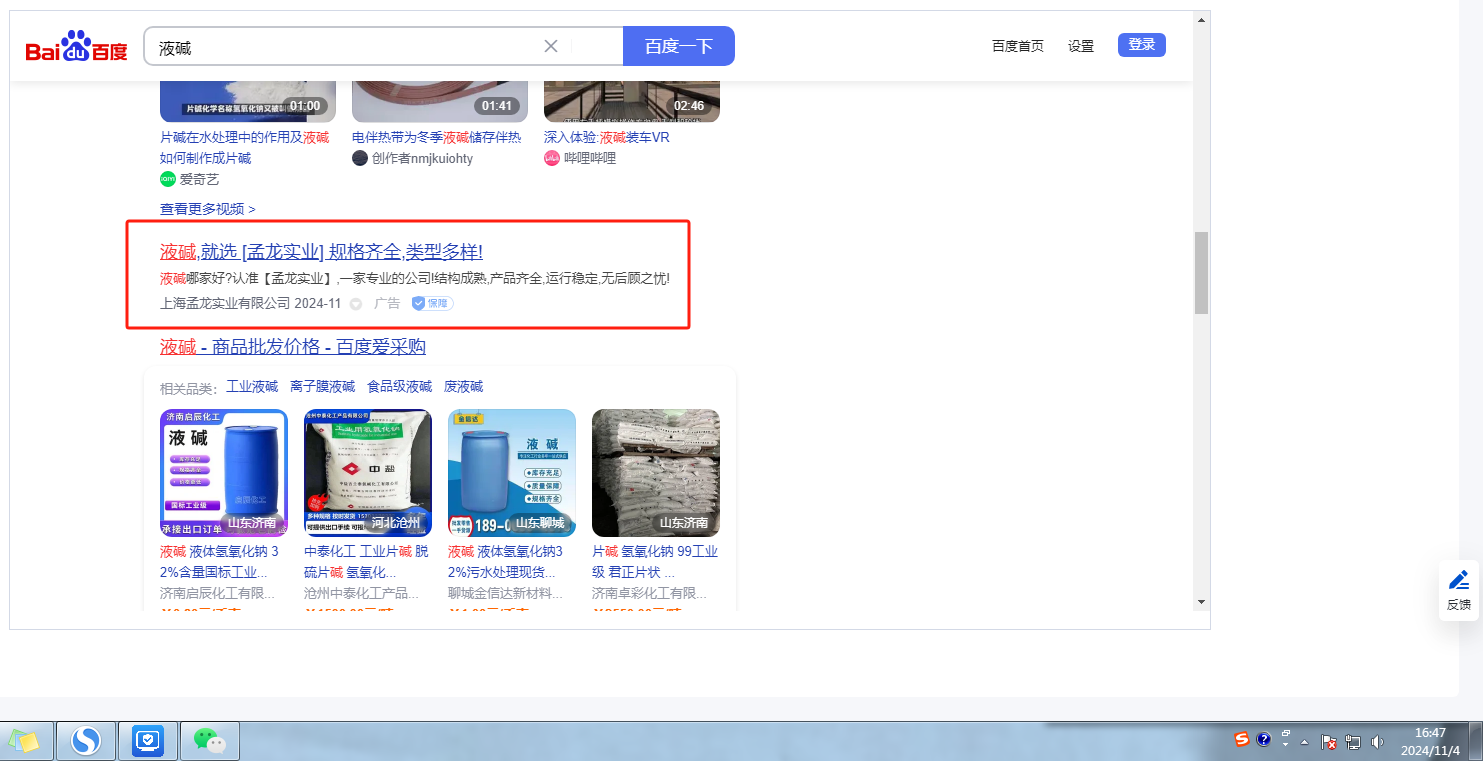Screen dimensions: 1483x761
Task: Click the scrollbar down arrow
Action: 1201,602
